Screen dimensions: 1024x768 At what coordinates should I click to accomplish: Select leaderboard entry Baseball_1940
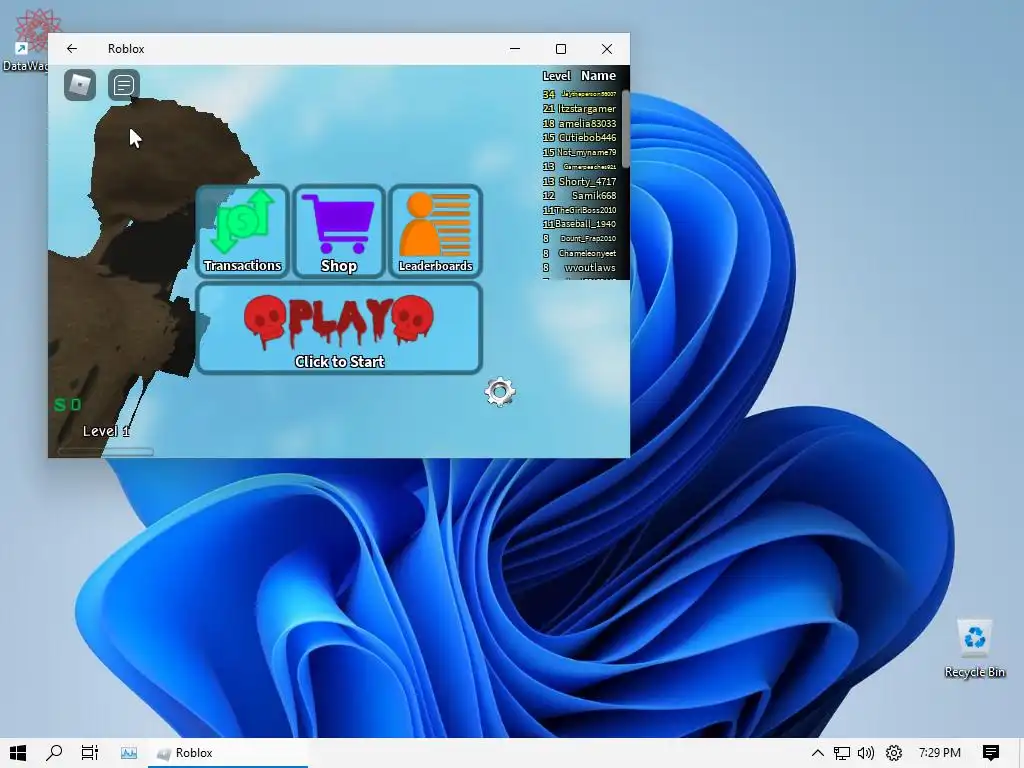point(579,224)
